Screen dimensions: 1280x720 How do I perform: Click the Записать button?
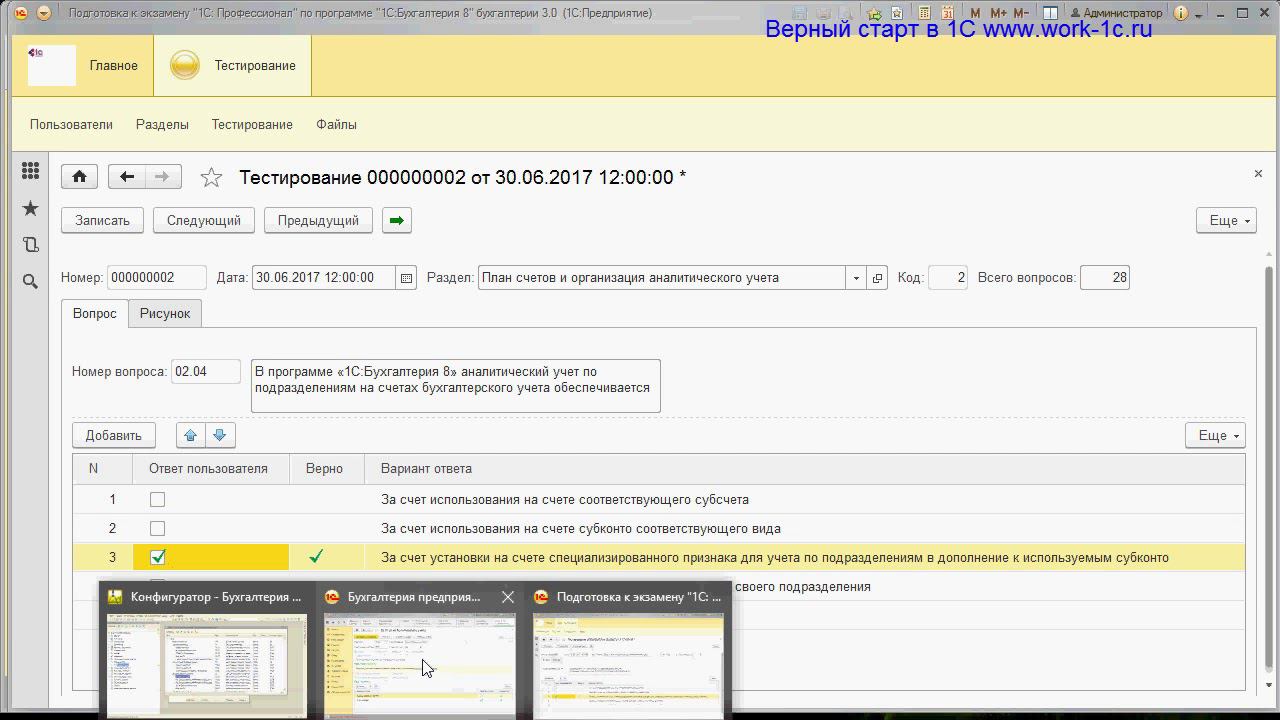point(103,220)
